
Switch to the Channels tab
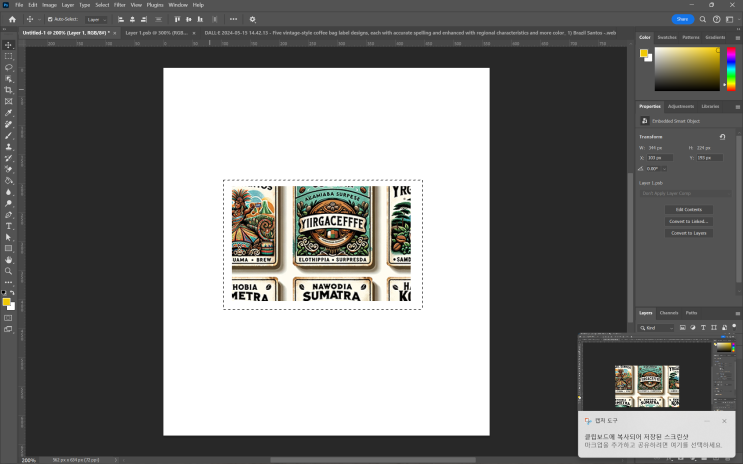click(668, 313)
